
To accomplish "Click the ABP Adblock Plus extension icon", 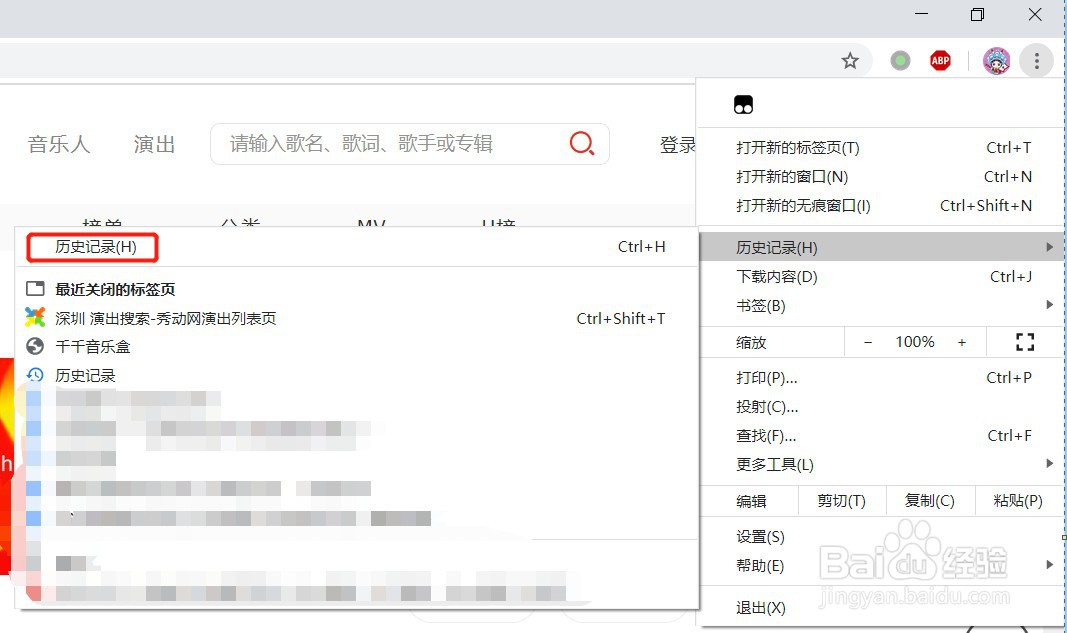I will [940, 60].
